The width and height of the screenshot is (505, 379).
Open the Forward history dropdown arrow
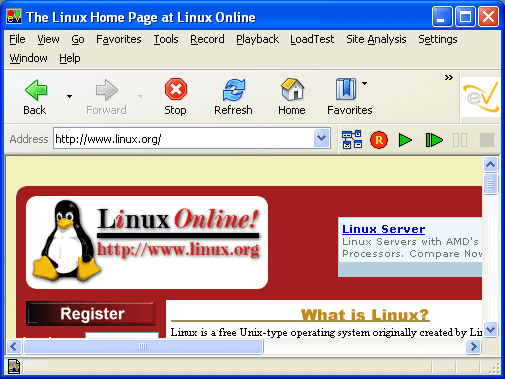(140, 96)
